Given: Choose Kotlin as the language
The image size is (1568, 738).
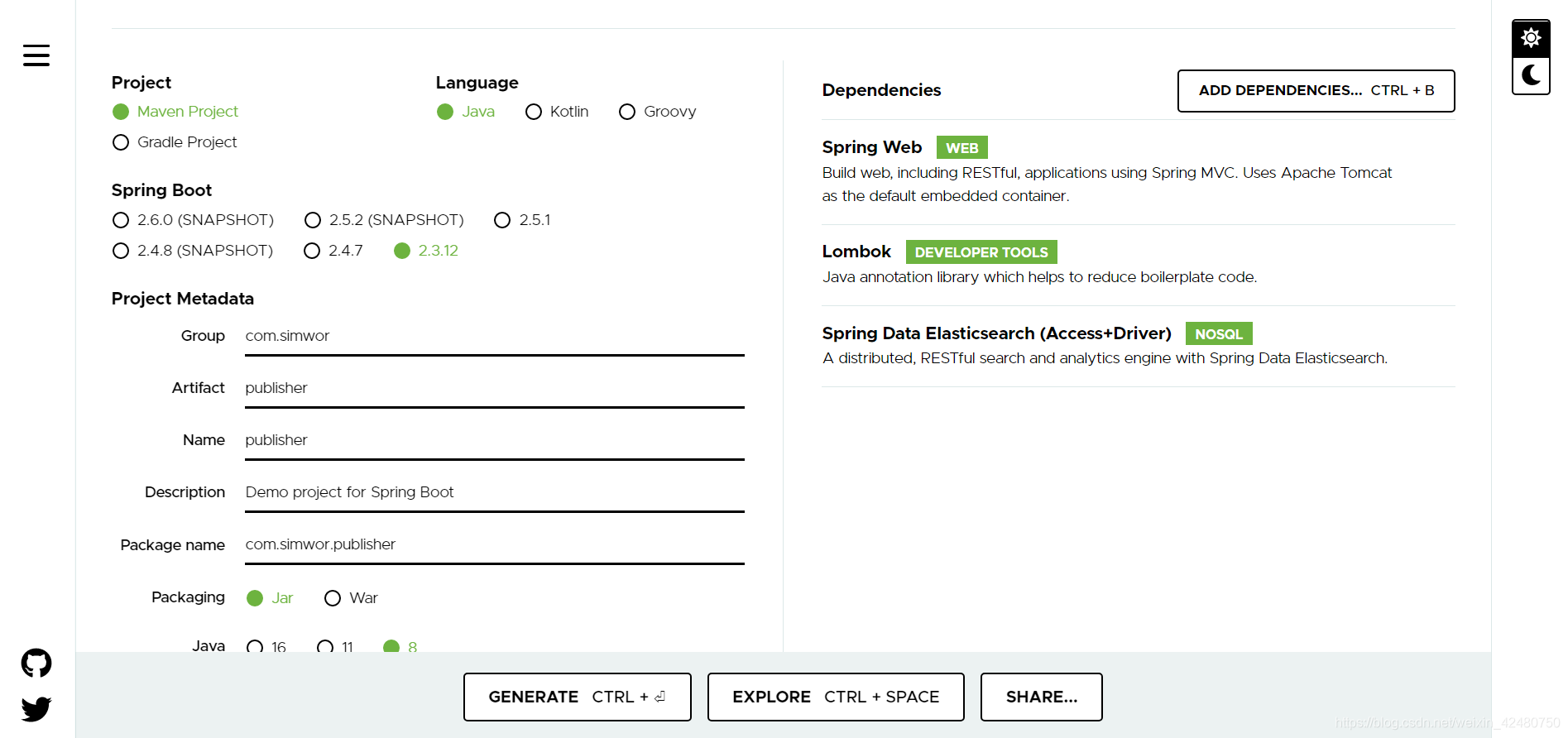Looking at the screenshot, I should [x=557, y=112].
